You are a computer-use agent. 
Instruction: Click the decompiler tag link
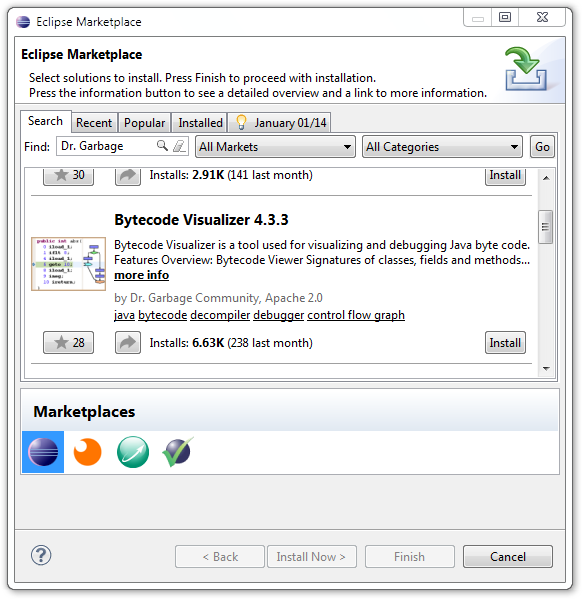click(220, 315)
